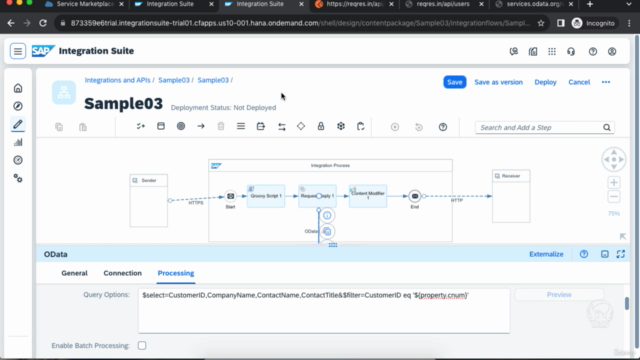Image resolution: width=640 pixels, height=360 pixels.
Task: Zoom in the canvas with plus button
Action: (x=614, y=182)
